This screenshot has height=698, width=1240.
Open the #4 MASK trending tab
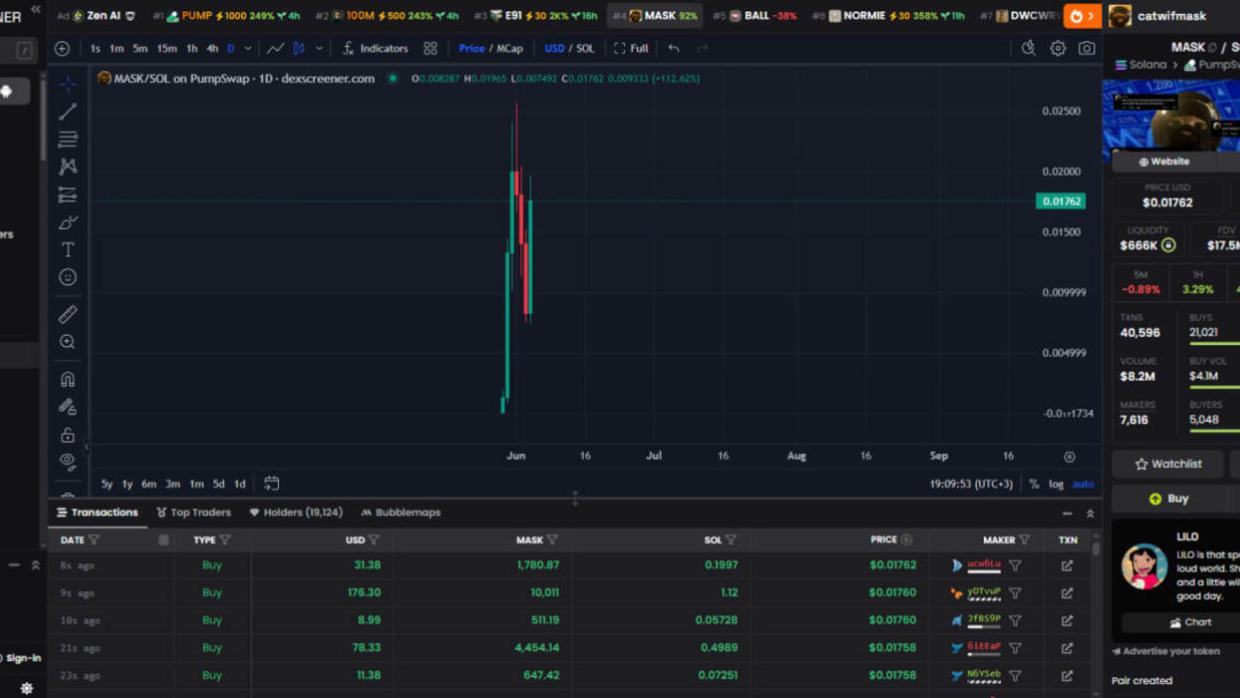tap(655, 16)
